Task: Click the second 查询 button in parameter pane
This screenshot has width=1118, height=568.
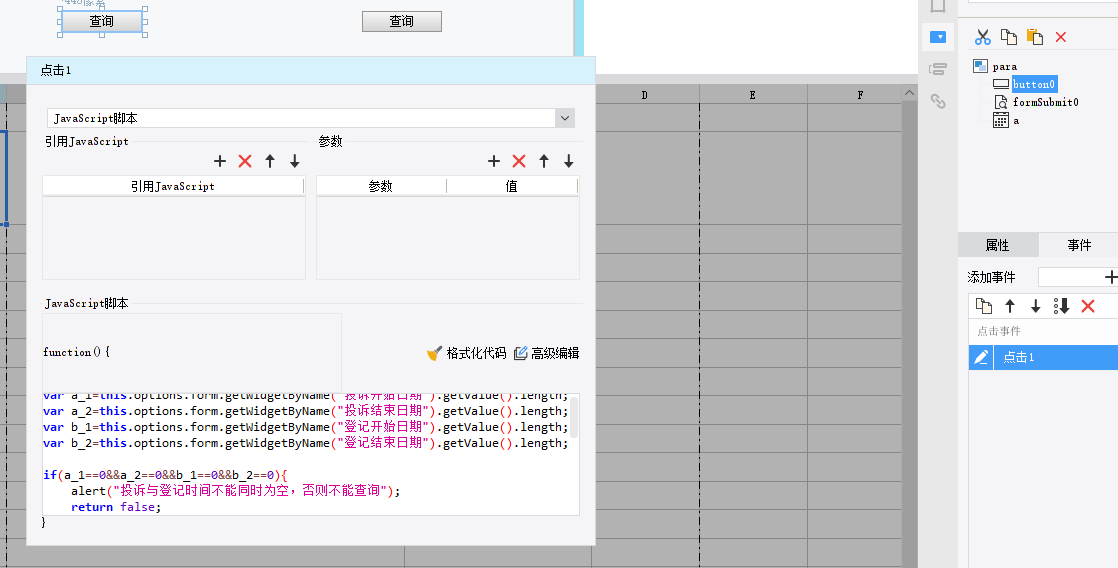Action: click(401, 21)
